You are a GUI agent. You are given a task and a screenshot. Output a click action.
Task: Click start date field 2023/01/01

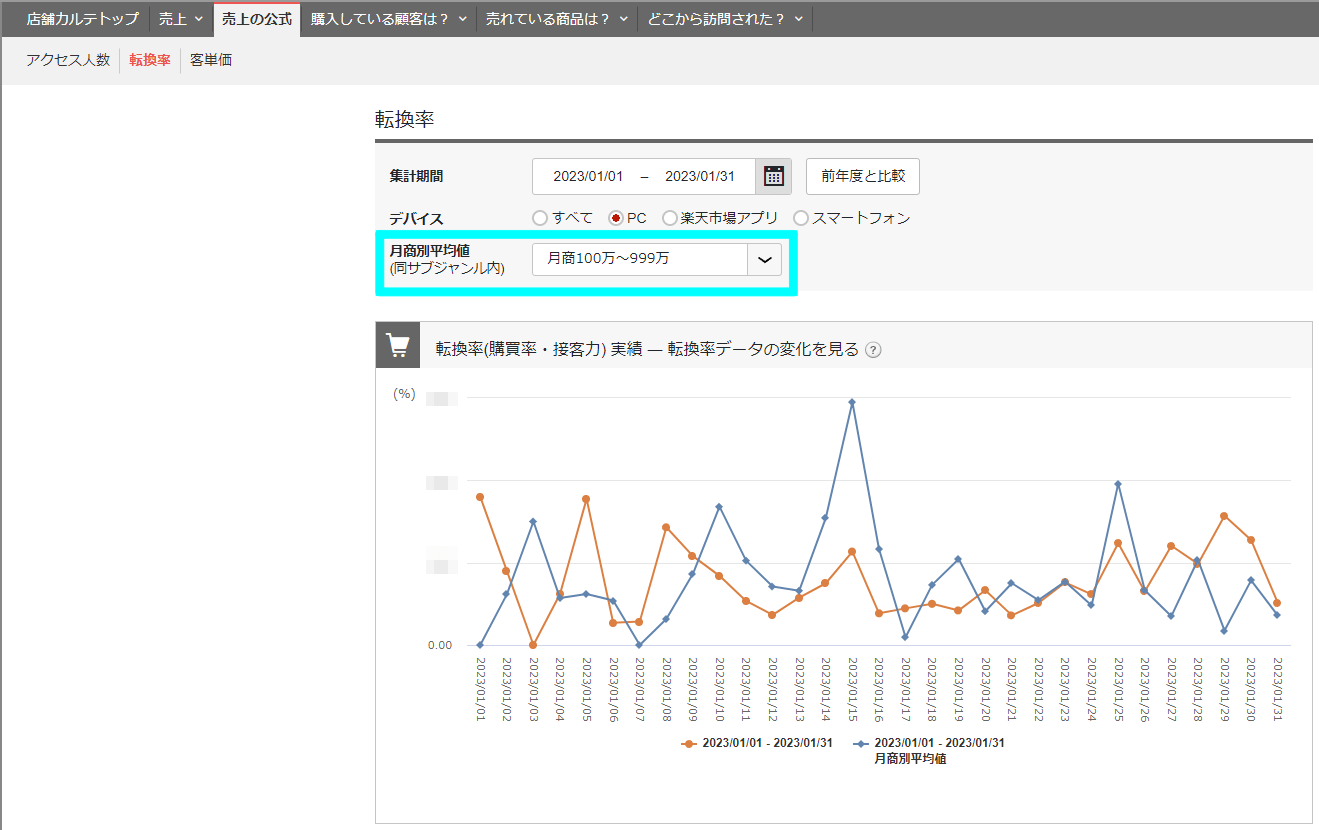588,176
